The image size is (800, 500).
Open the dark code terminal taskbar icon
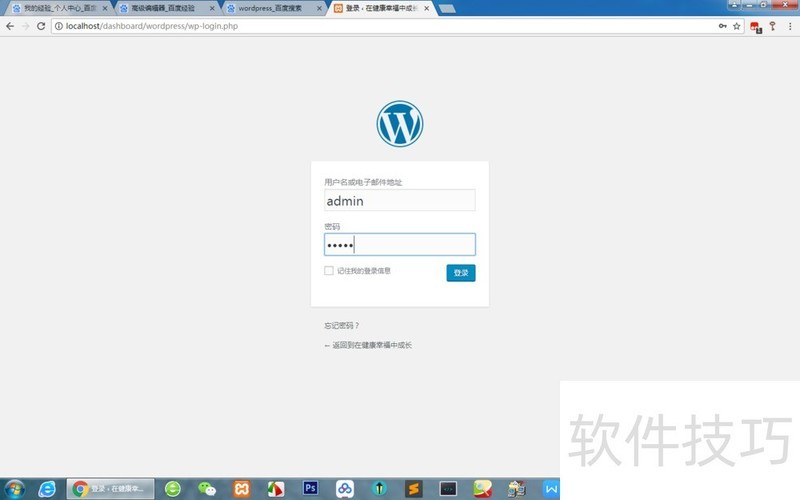pyautogui.click(x=448, y=489)
